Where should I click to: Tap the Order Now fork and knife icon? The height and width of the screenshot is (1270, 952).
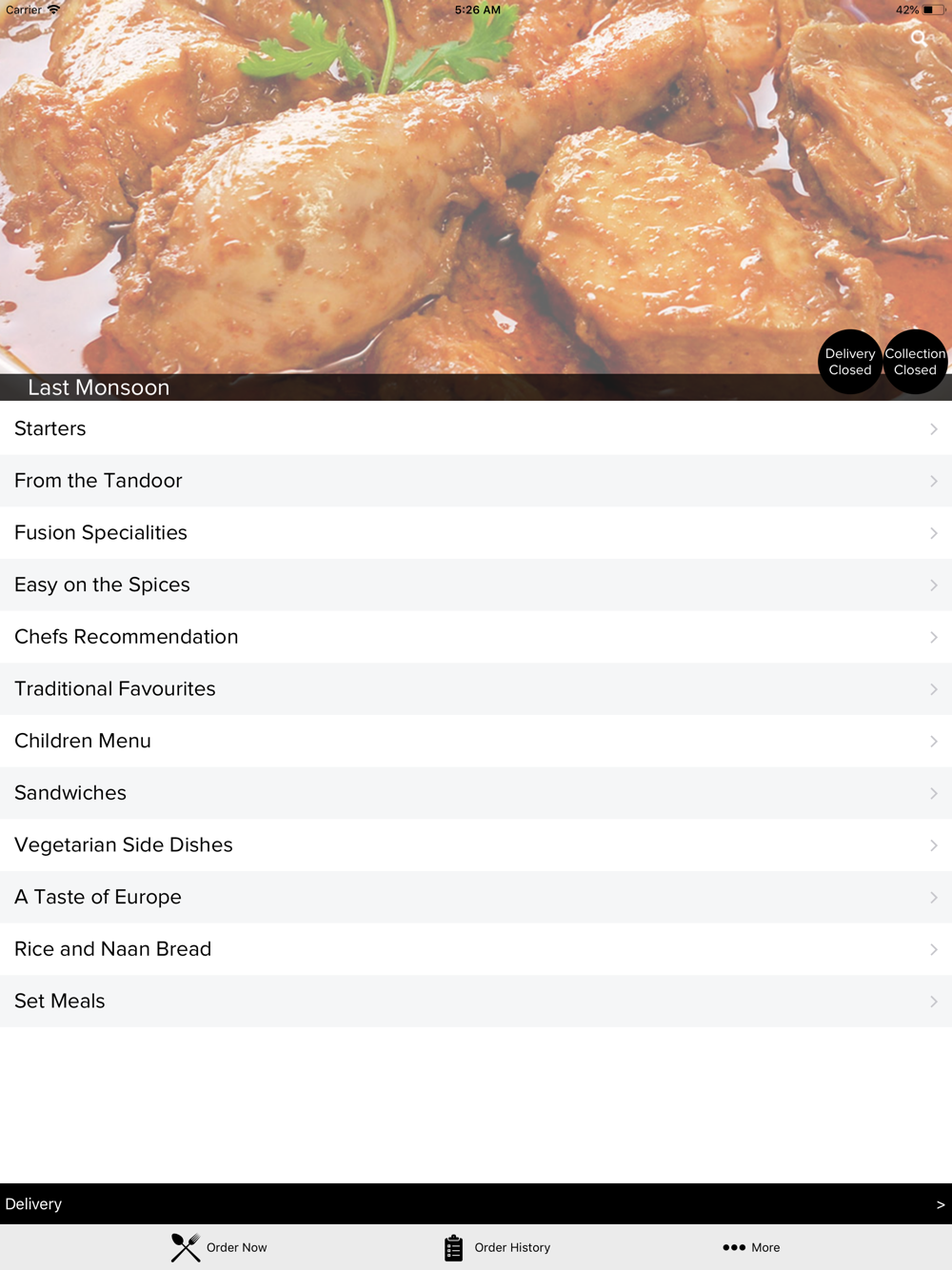(186, 1247)
